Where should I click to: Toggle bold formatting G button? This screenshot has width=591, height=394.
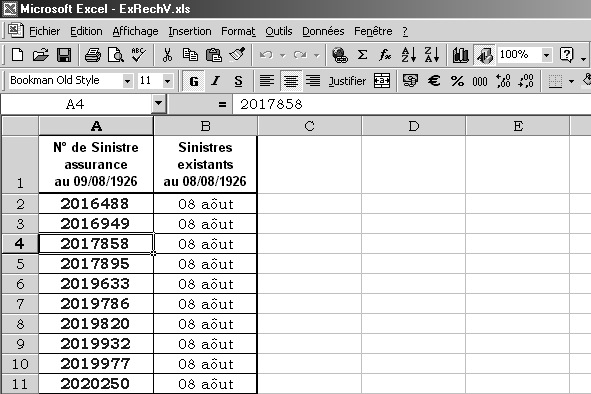click(193, 81)
